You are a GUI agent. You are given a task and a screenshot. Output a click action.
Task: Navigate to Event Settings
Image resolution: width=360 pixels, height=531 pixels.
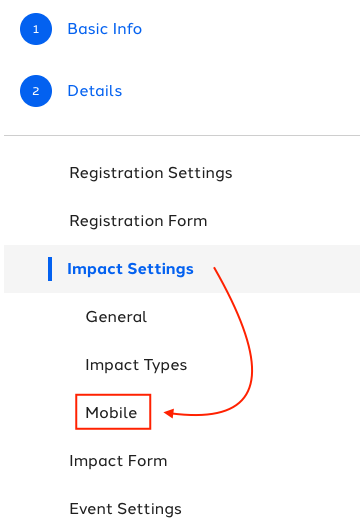point(126,509)
